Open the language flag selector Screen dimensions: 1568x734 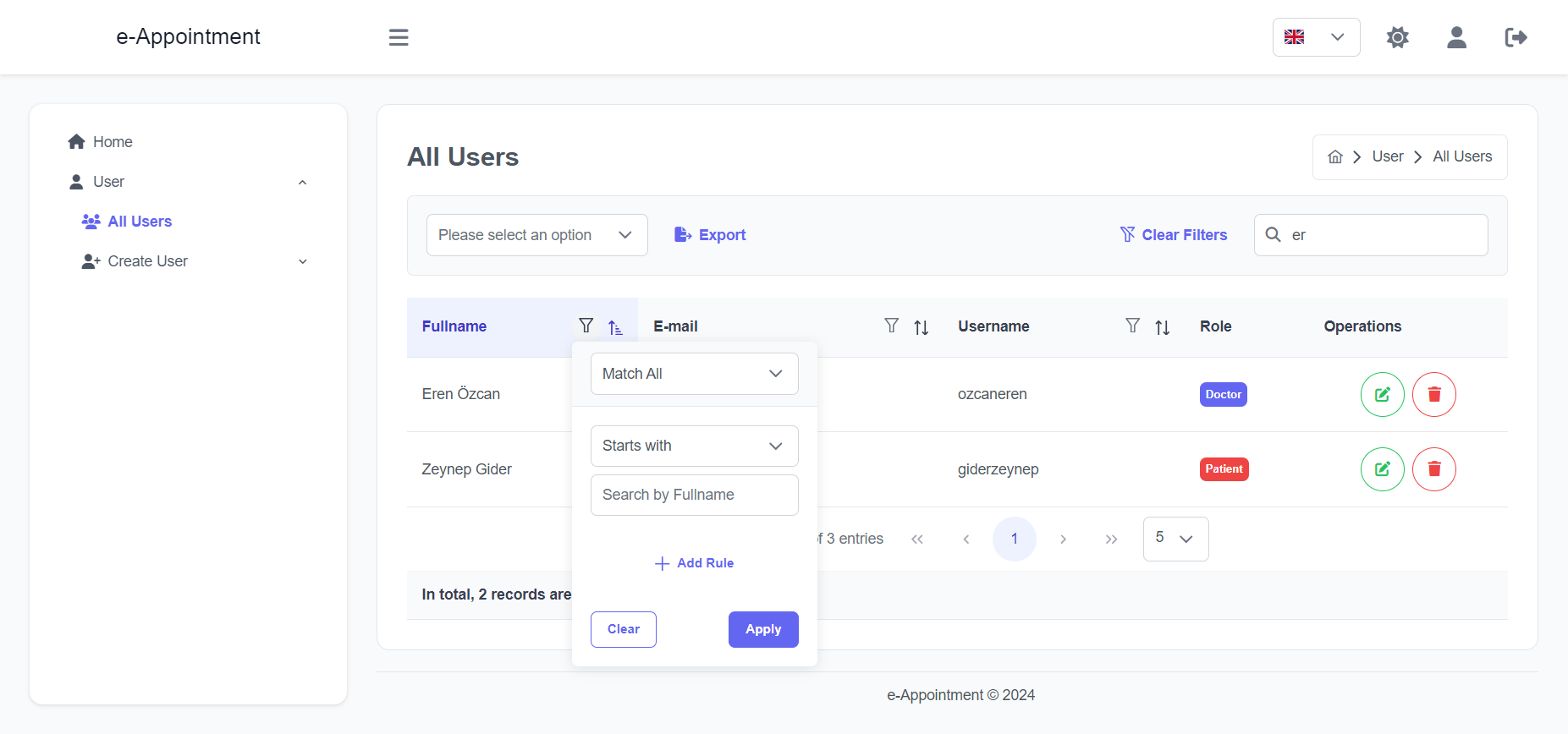(1316, 37)
